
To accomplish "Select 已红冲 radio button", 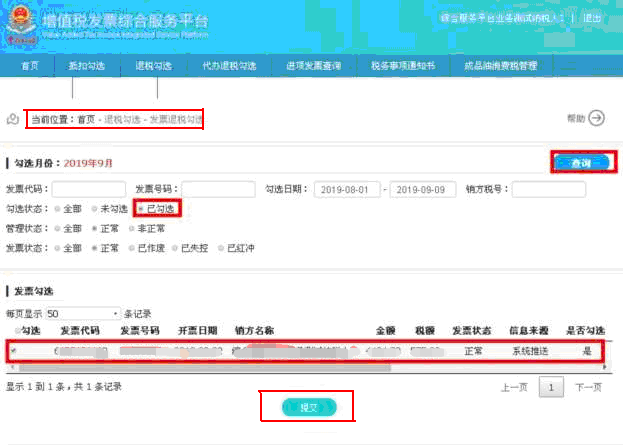I will [221, 248].
